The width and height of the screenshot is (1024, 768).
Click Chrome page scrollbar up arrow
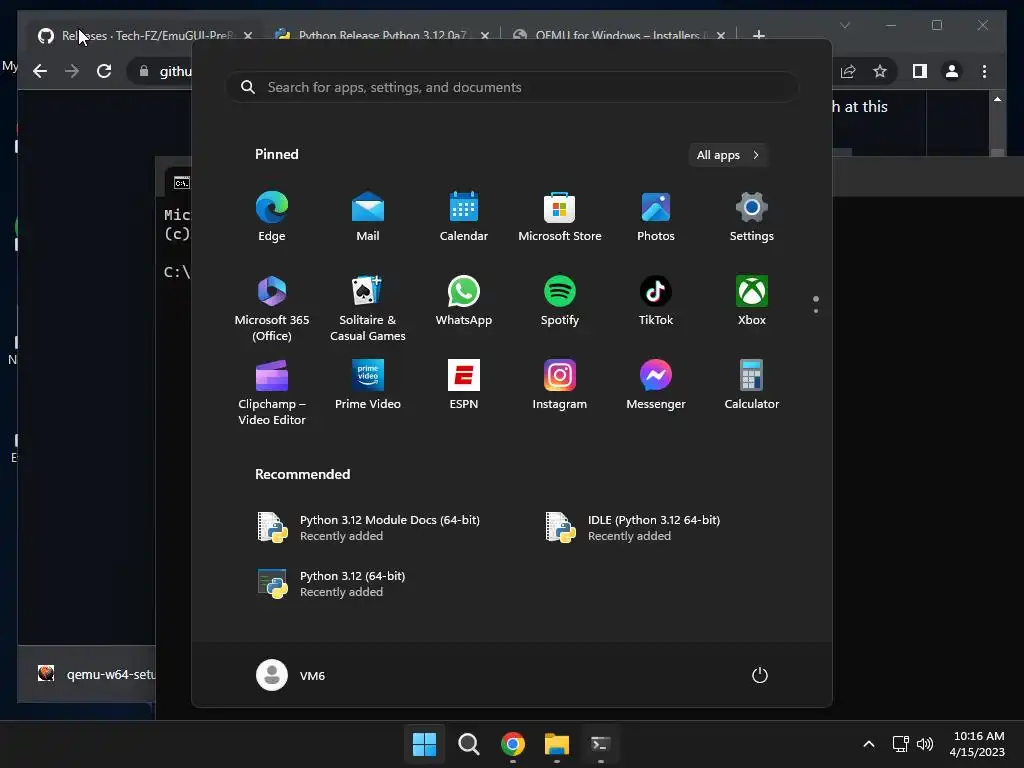coord(997,99)
